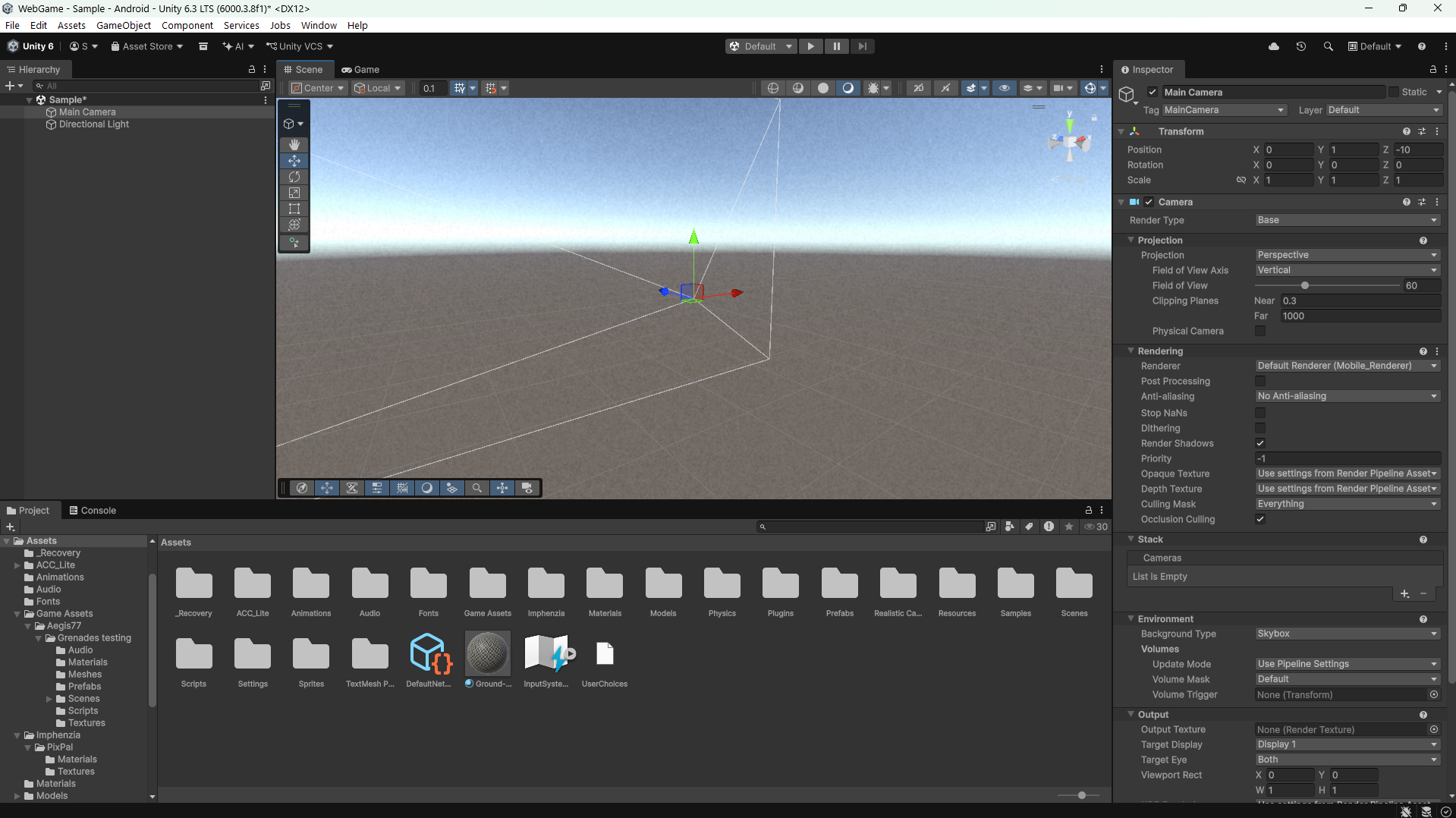Open Transform component help icon
This screenshot has width=1456, height=818.
[x=1406, y=131]
